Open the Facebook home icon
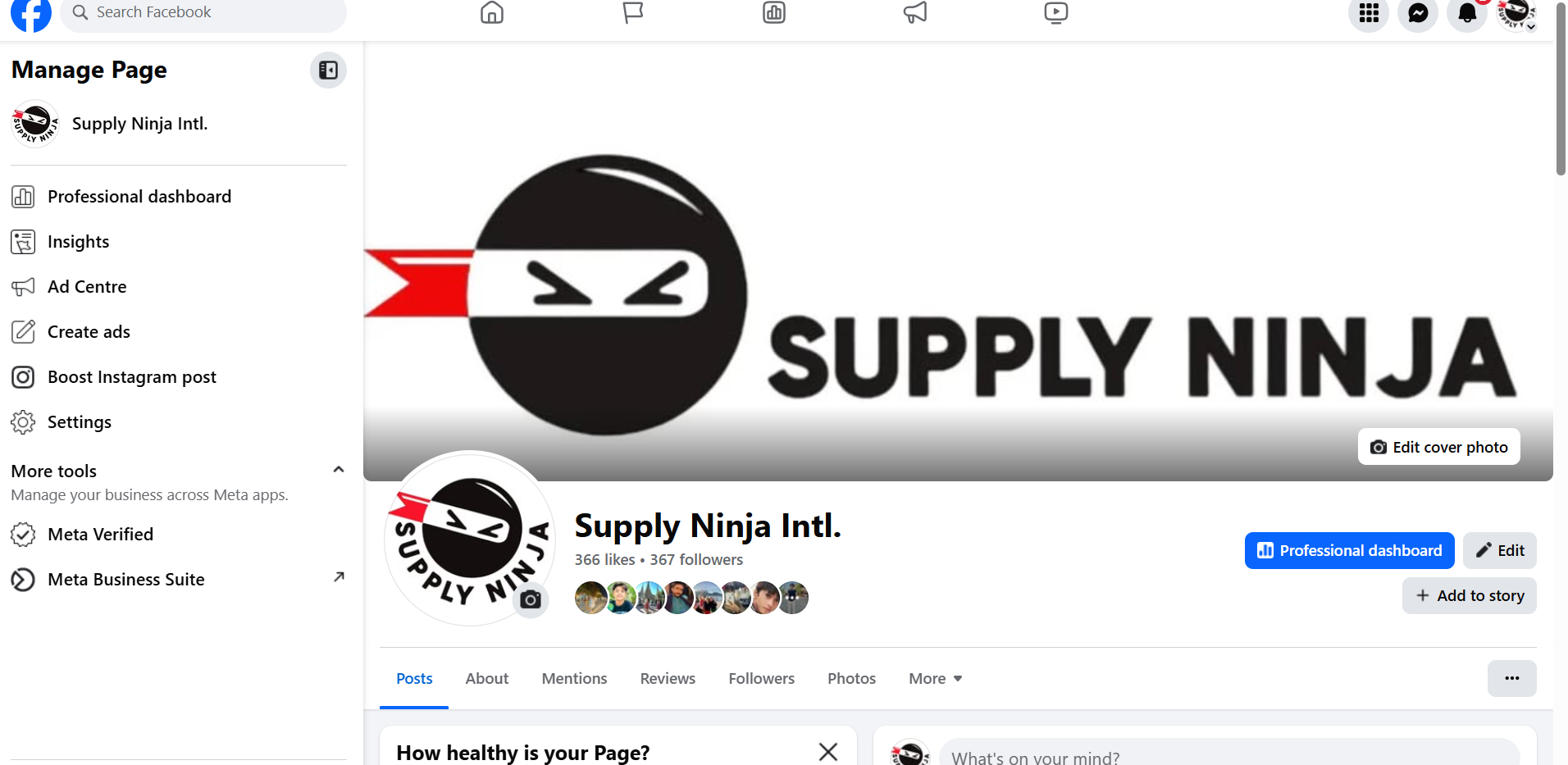 coord(492,12)
